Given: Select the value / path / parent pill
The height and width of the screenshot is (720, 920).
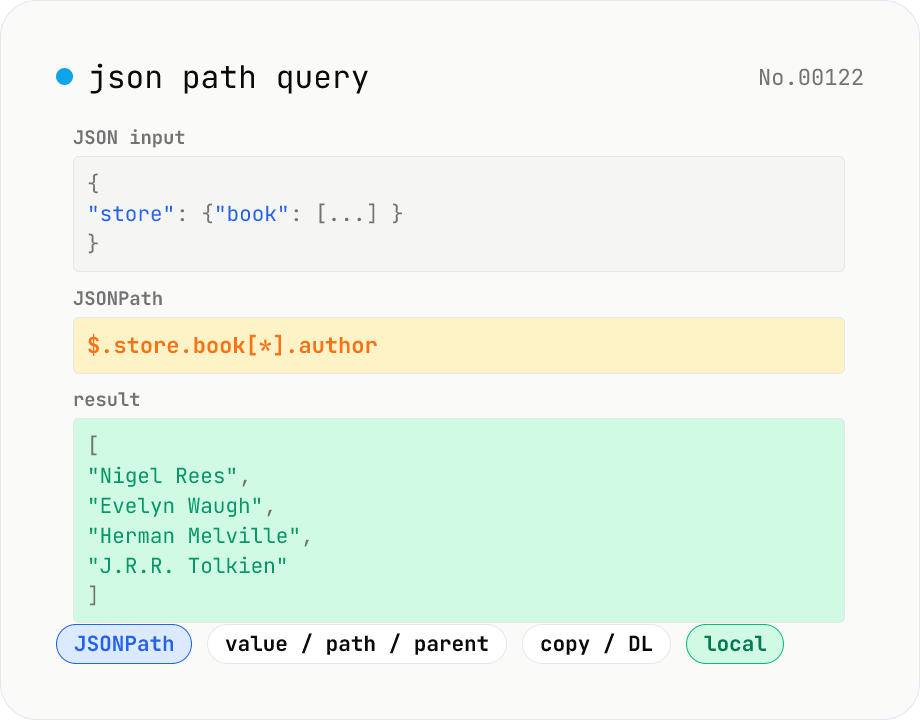Looking at the screenshot, I should point(357,644).
